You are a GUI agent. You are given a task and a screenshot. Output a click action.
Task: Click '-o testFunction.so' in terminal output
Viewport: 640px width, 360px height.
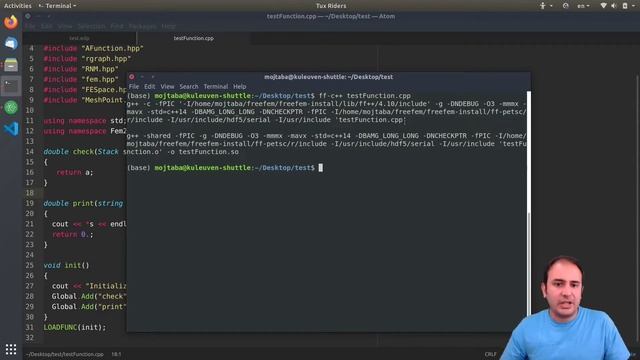(x=203, y=152)
